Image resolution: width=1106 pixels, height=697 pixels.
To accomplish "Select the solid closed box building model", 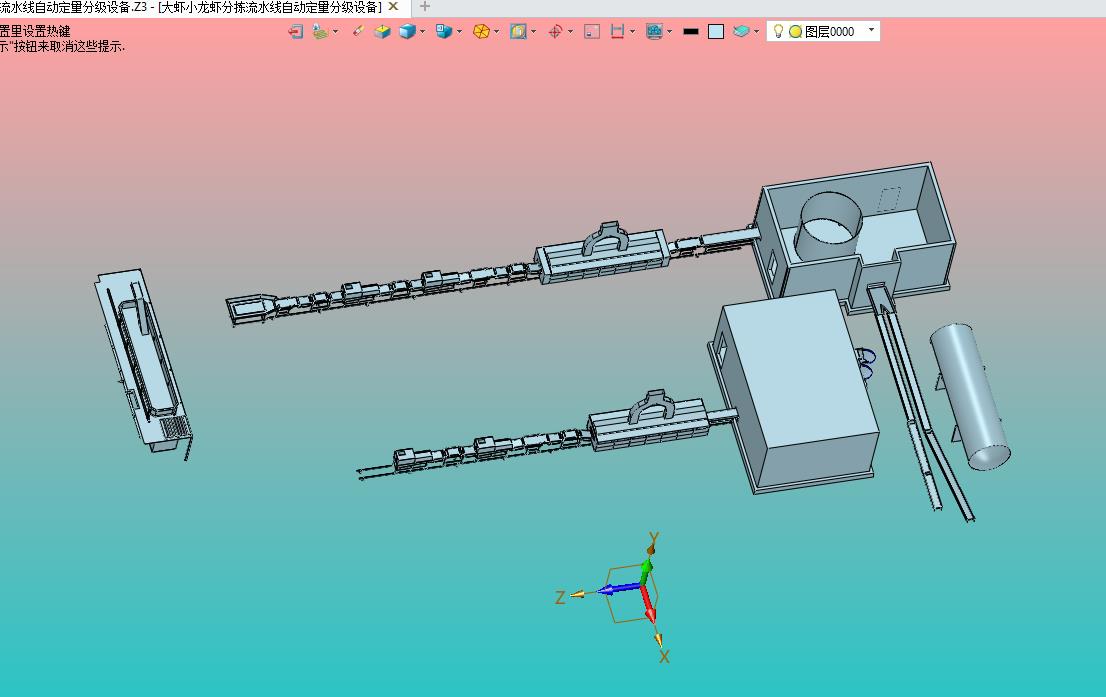I will click(794, 390).
